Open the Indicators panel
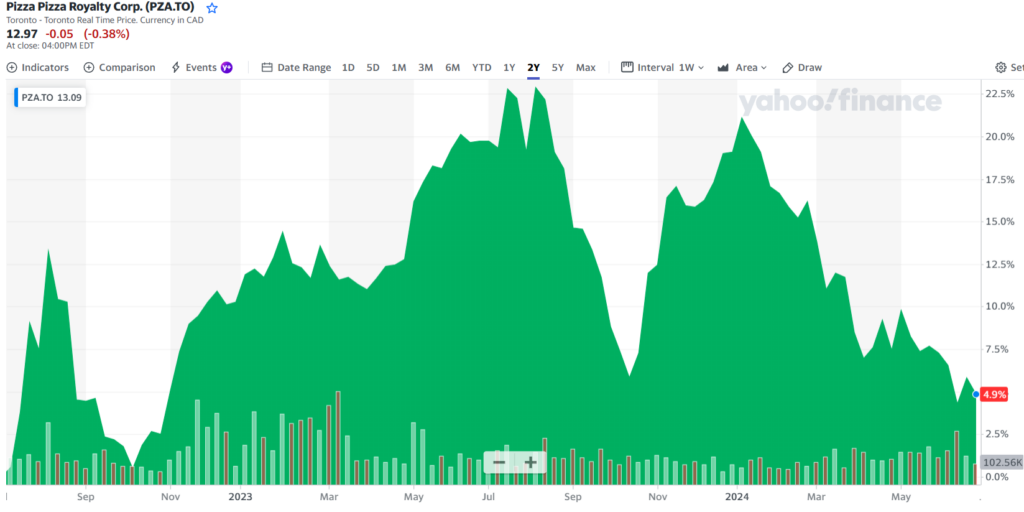This screenshot has width=1024, height=512. (x=38, y=67)
